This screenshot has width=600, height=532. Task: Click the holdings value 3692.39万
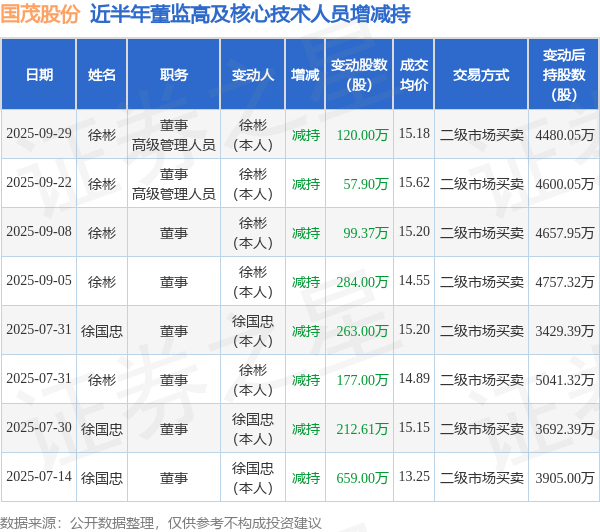[565, 429]
